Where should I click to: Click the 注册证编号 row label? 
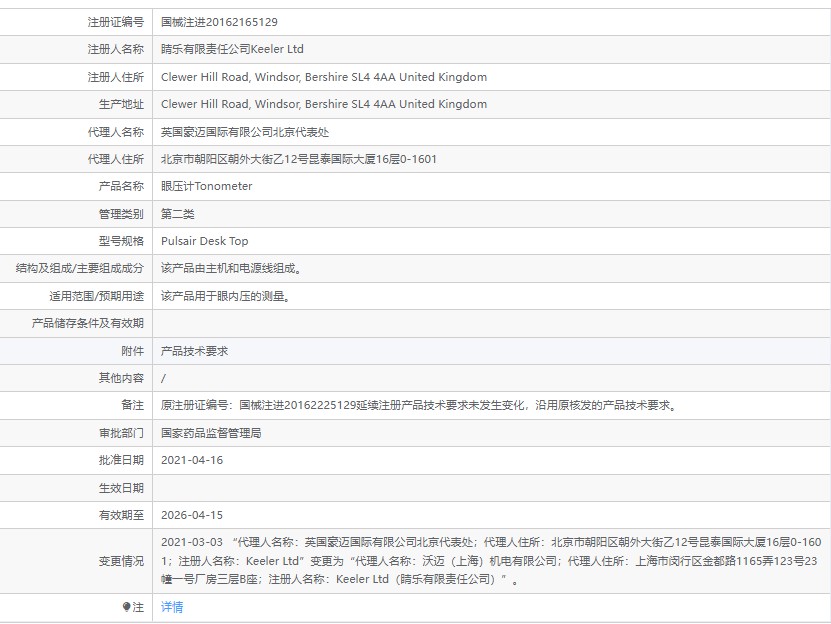click(x=116, y=22)
